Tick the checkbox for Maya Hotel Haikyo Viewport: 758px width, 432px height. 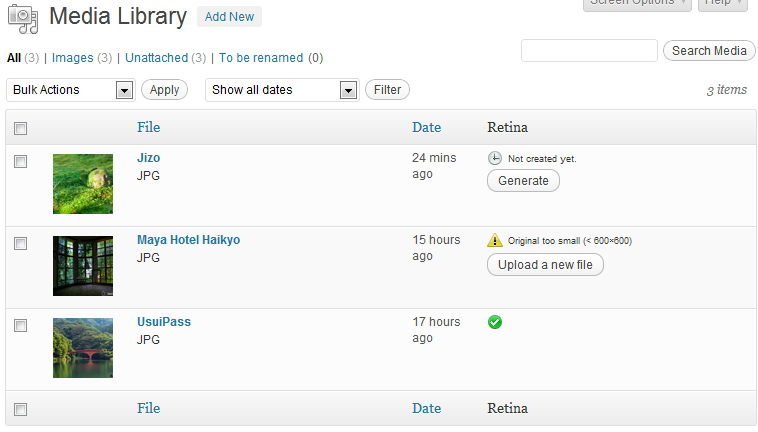tap(21, 243)
